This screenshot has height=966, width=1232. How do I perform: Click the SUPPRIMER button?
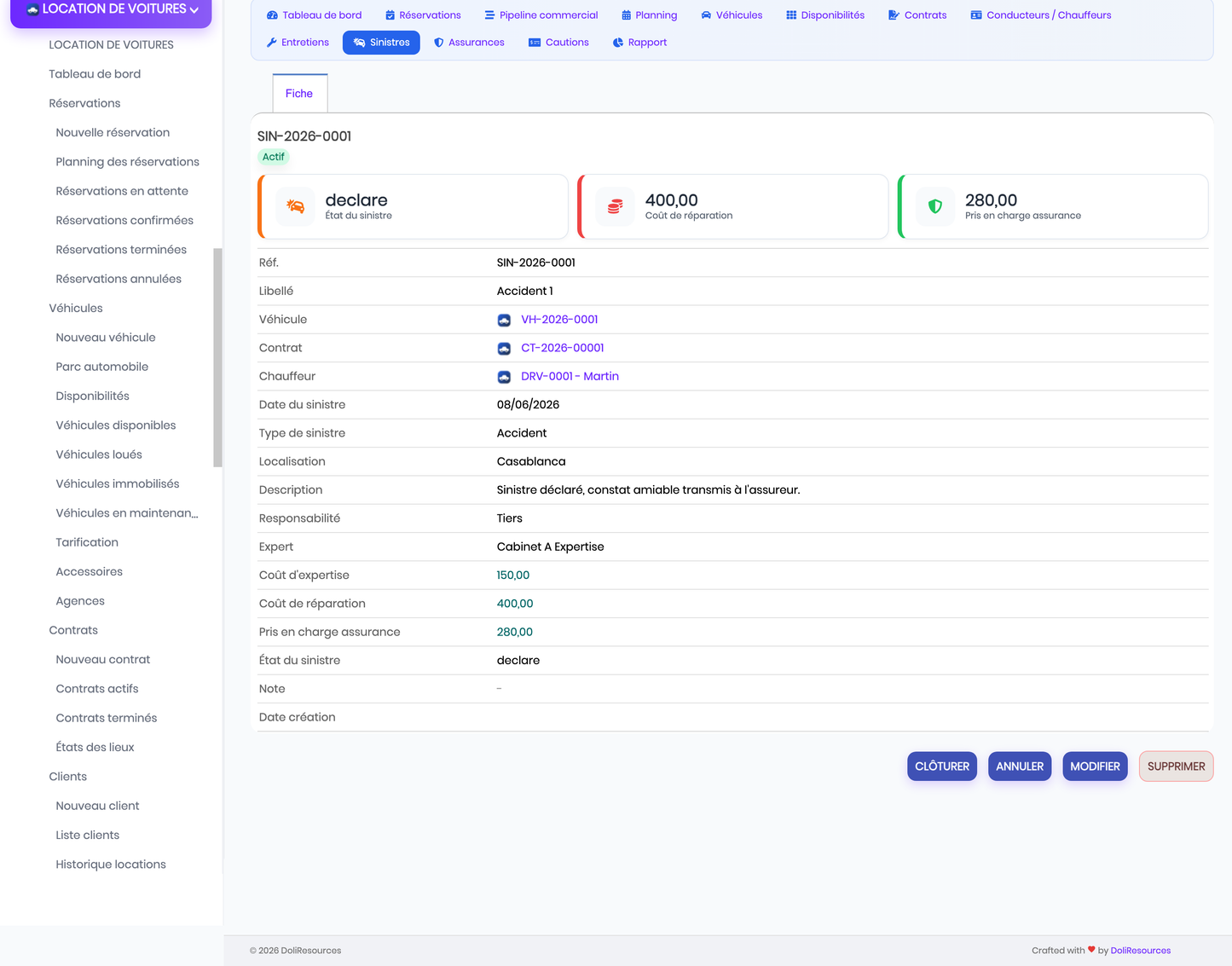click(x=1176, y=766)
